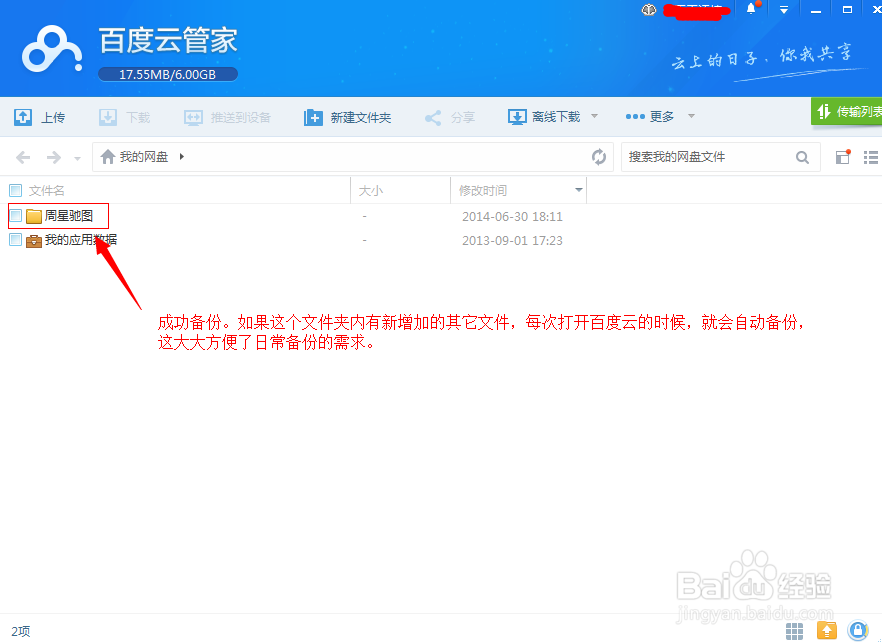This screenshot has width=882, height=644.
Task: Click the user avatar icon in title bar
Action: (x=649, y=10)
